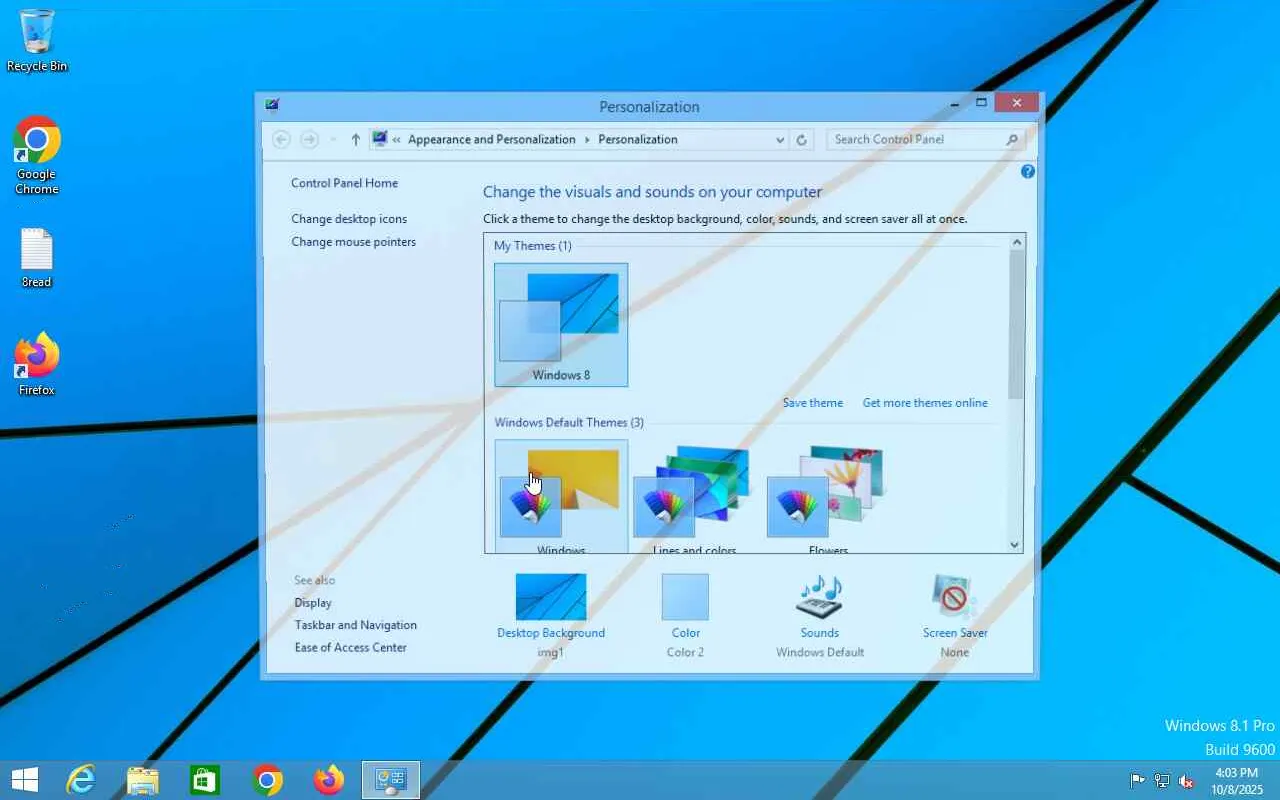Open the Color window color swatch

click(685, 597)
